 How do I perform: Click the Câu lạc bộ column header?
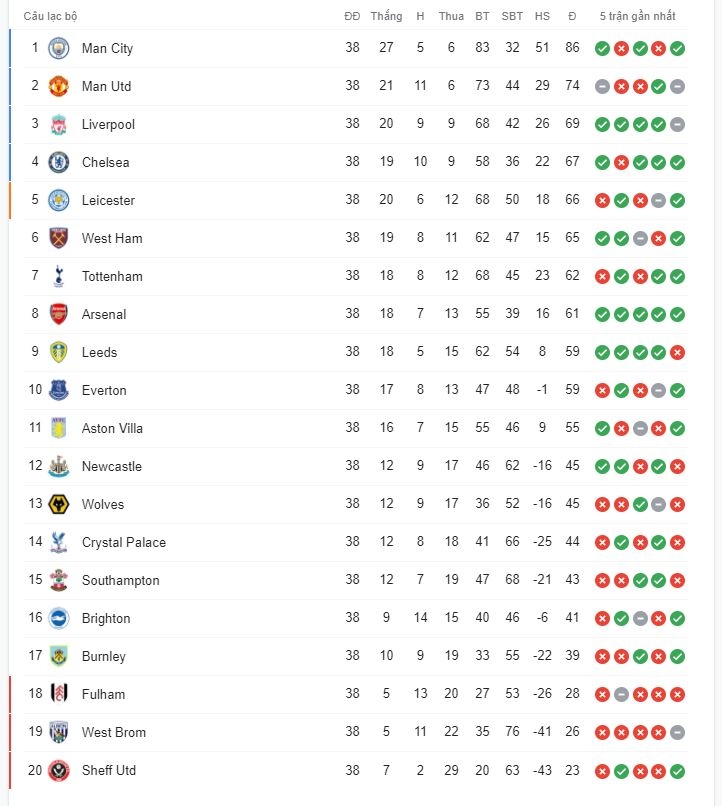50,16
